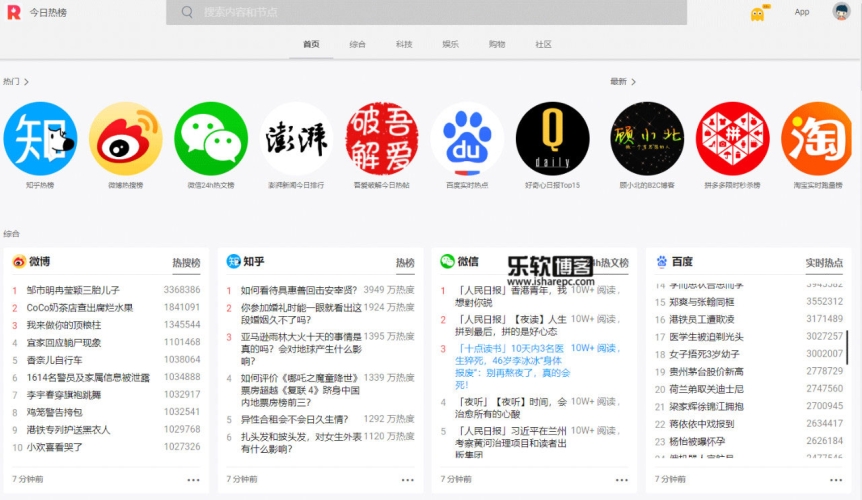Open 知乎 question 如何看待员惠善回击安宰贤
Screen dimensions: 862x500
click(x=299, y=290)
